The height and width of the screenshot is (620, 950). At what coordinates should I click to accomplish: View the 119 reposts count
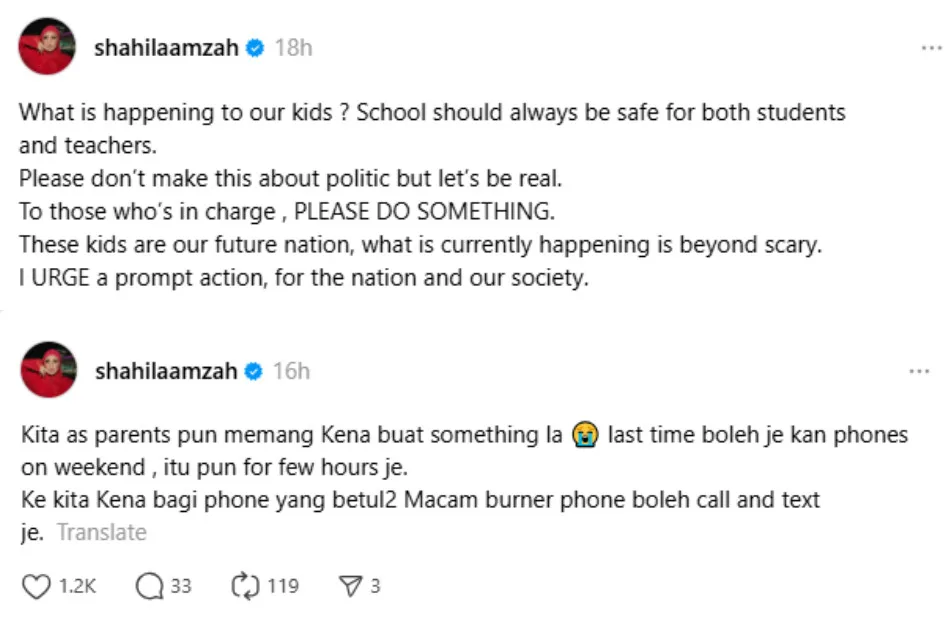tap(283, 586)
